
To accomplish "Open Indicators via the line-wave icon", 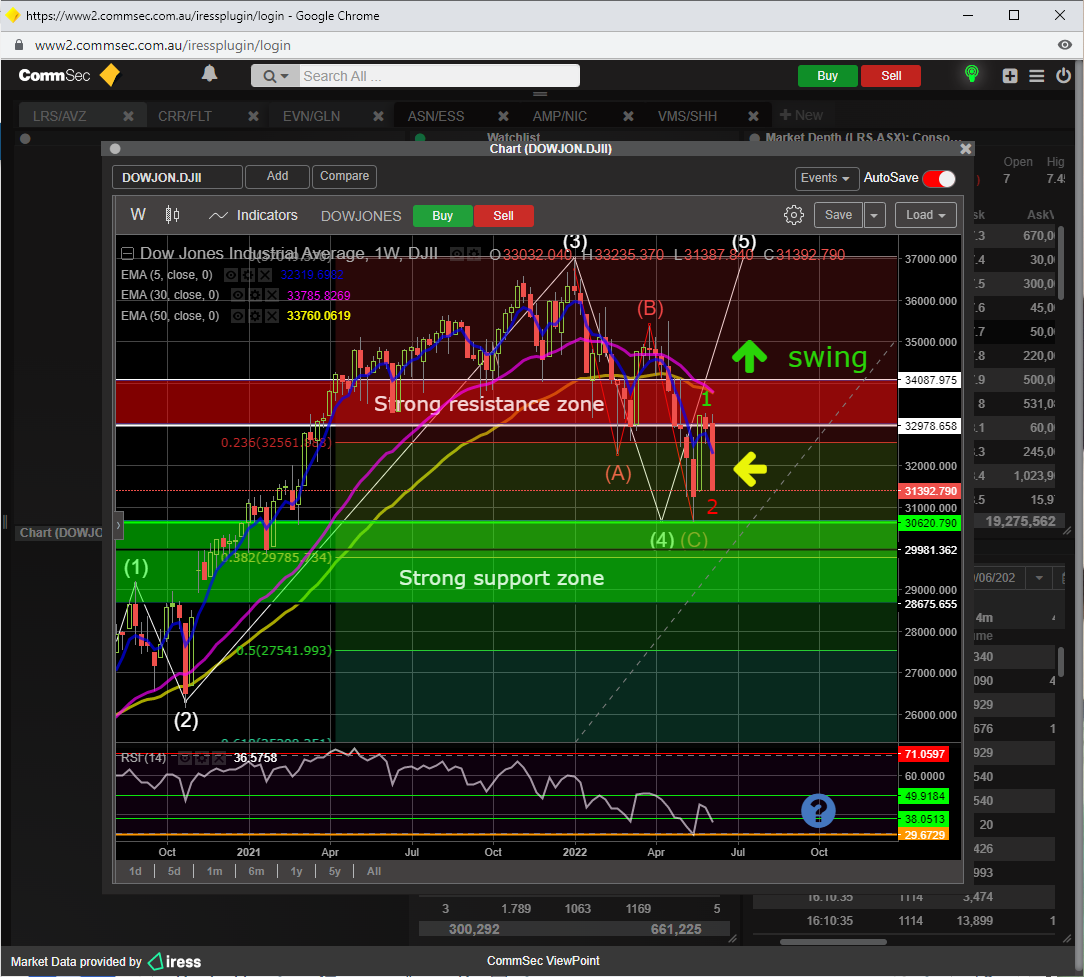I will (x=218, y=216).
